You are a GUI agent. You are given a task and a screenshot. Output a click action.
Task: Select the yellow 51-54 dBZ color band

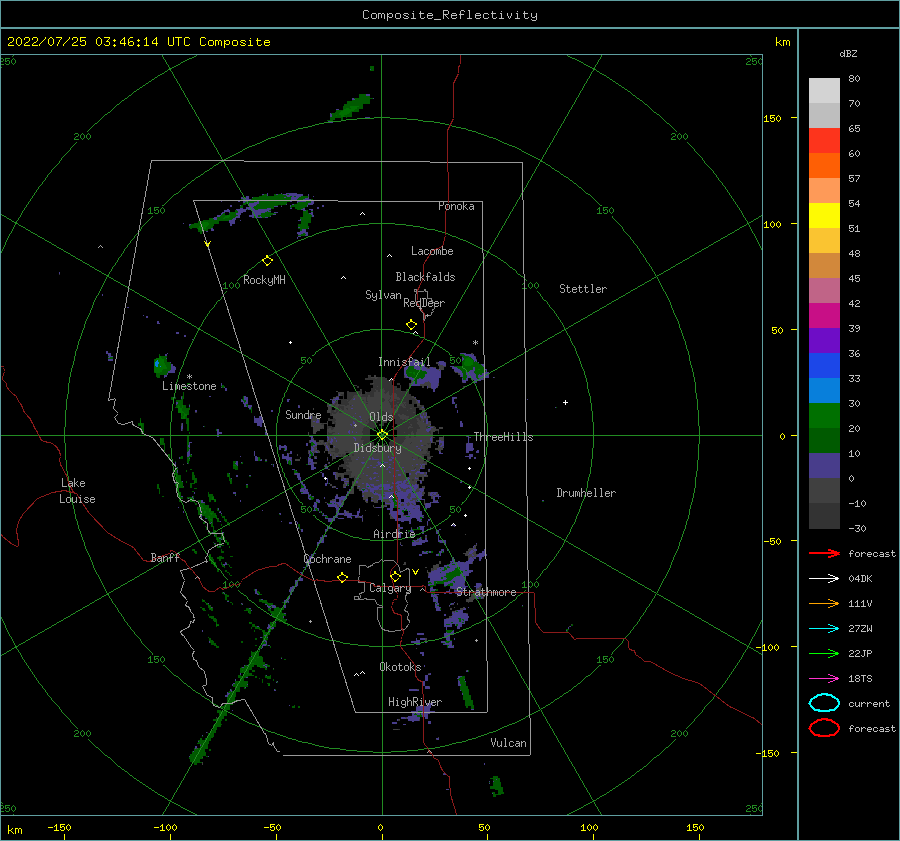824,215
